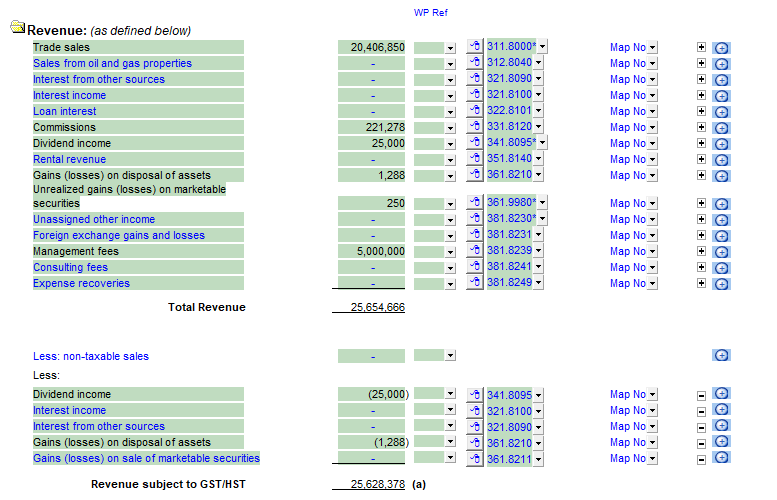Open WP Ref dropdown for non-taxable sales
Image resolution: width=777 pixels, height=500 pixels.
pyautogui.click(x=450, y=355)
